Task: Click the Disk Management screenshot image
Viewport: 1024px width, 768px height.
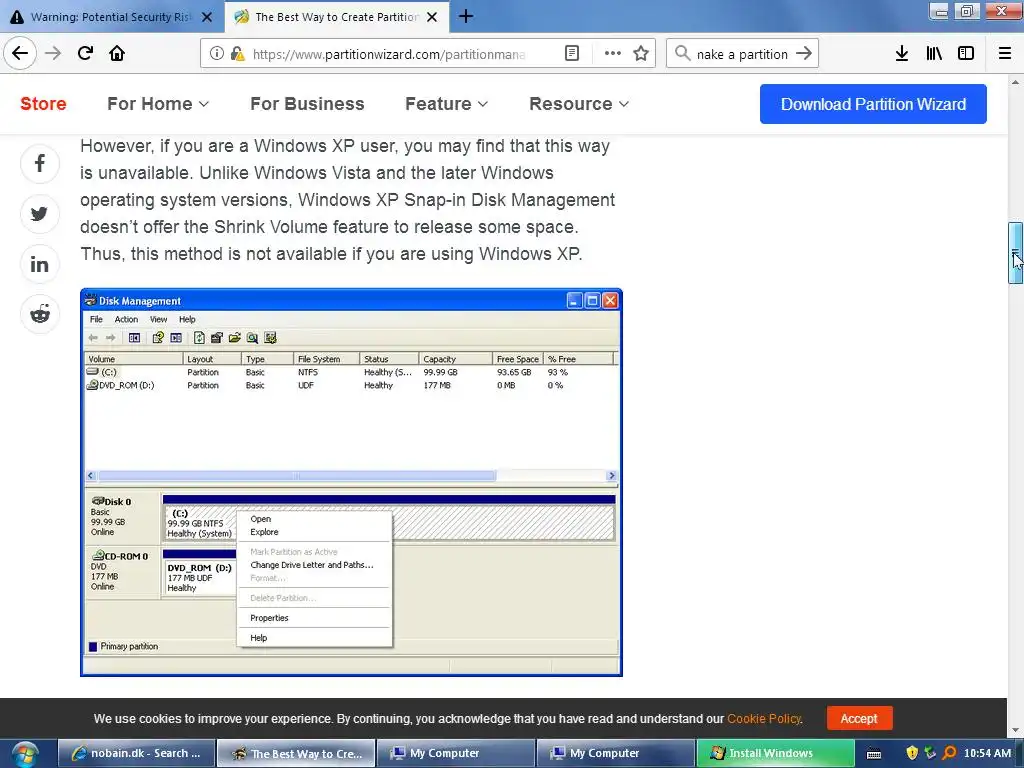Action: coord(351,482)
